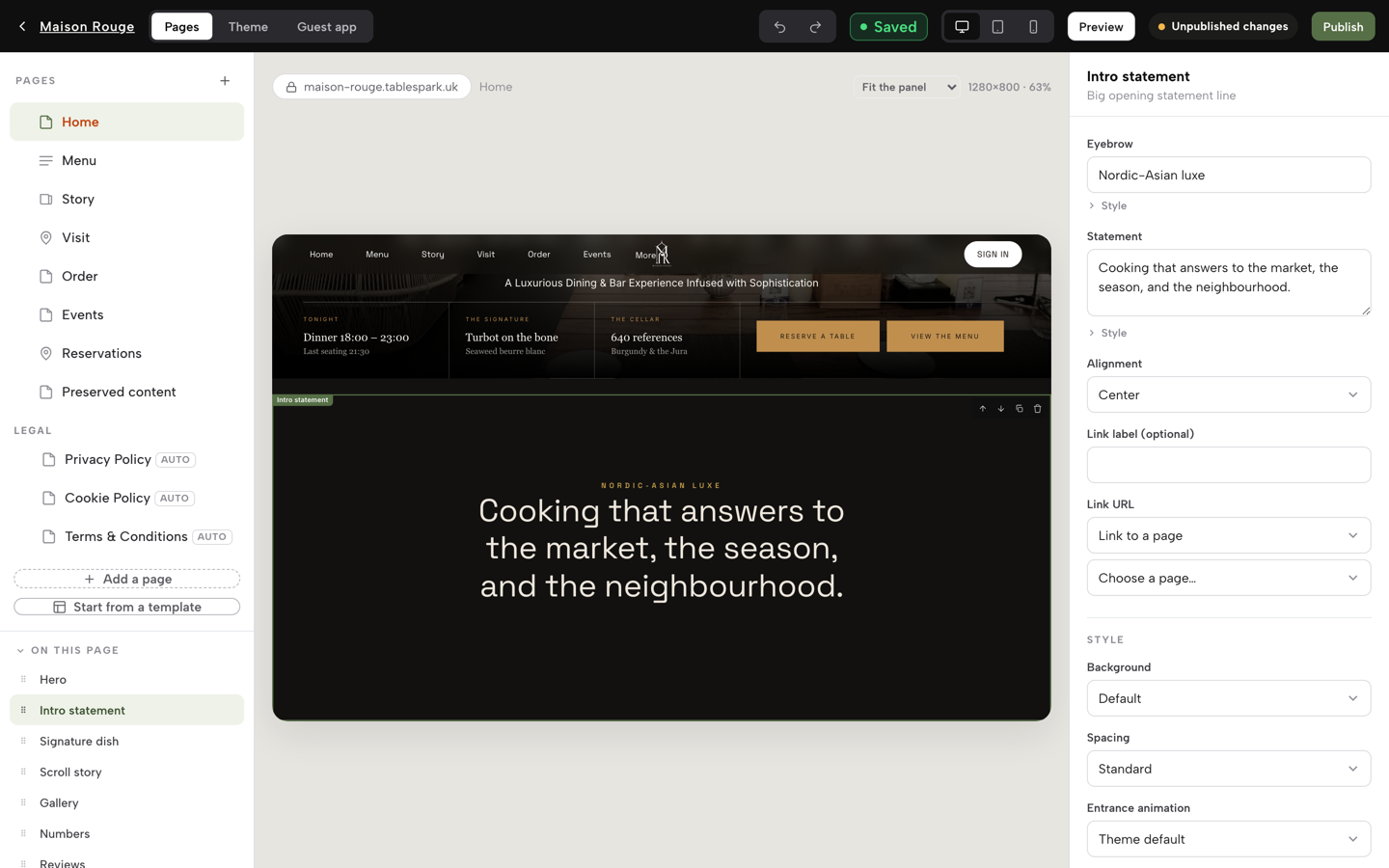Image resolution: width=1389 pixels, height=868 pixels.
Task: Move Intro statement section down
Action: coord(1001,409)
